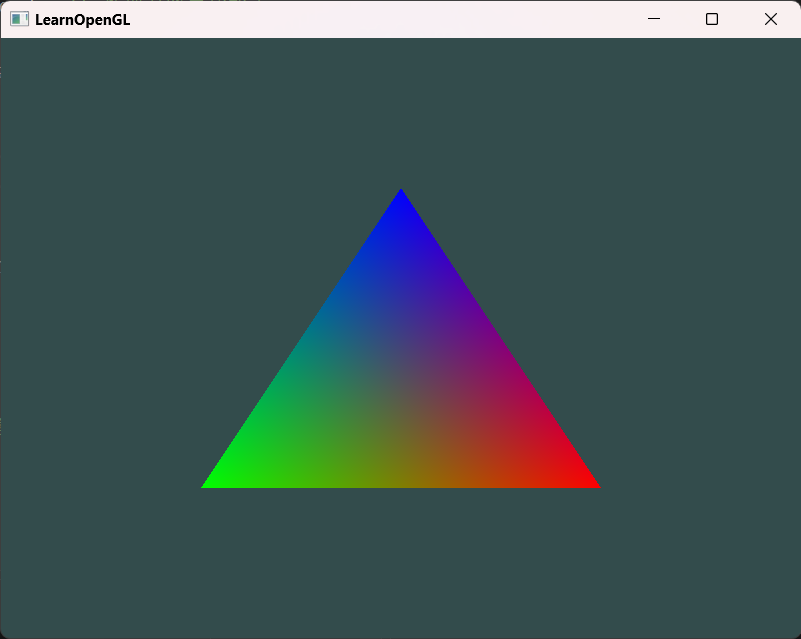Click the title bar of the window
The height and width of the screenshot is (639, 801).
coord(350,18)
